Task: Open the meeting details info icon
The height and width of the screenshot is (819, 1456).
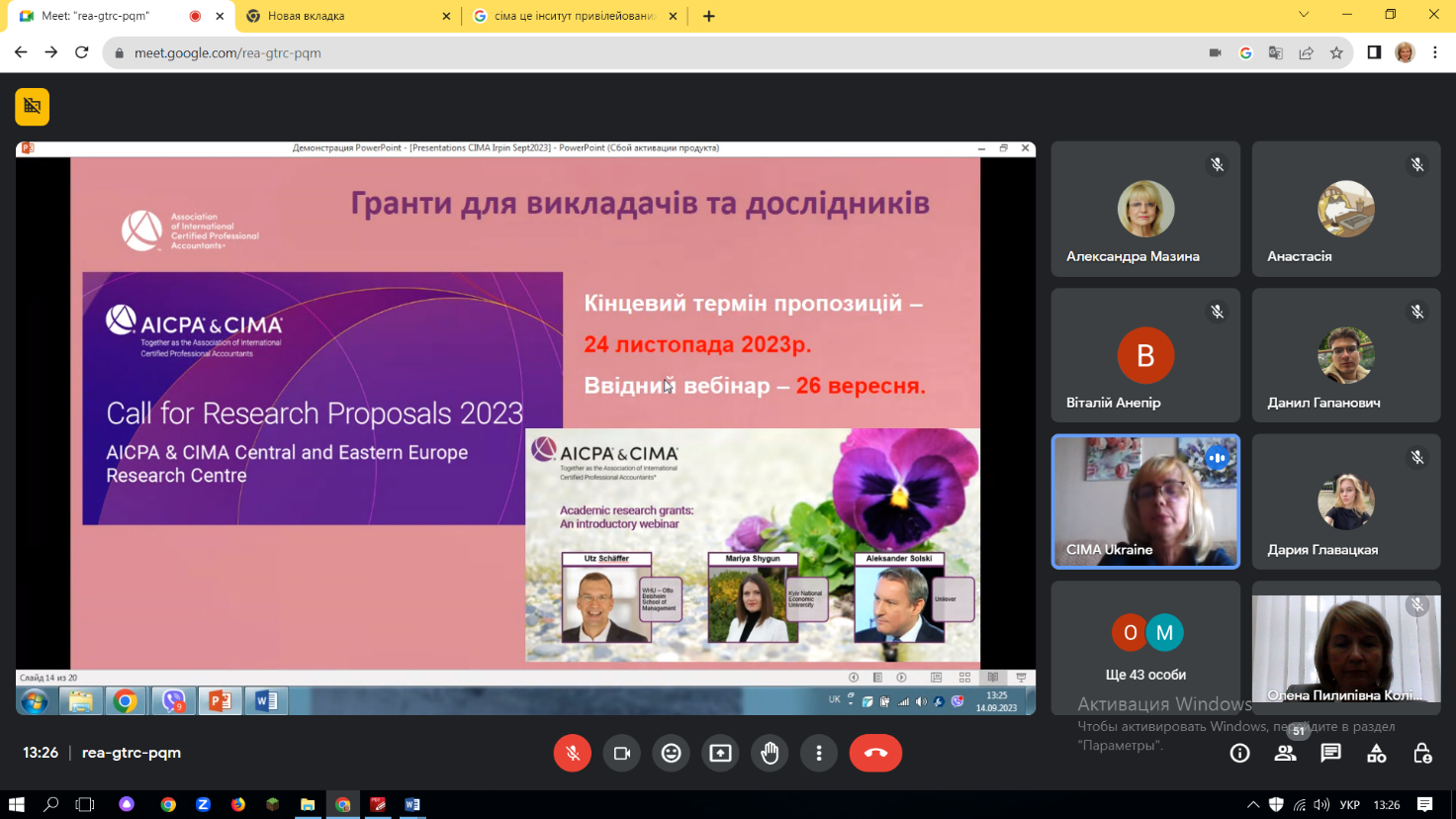Action: pyautogui.click(x=1239, y=754)
